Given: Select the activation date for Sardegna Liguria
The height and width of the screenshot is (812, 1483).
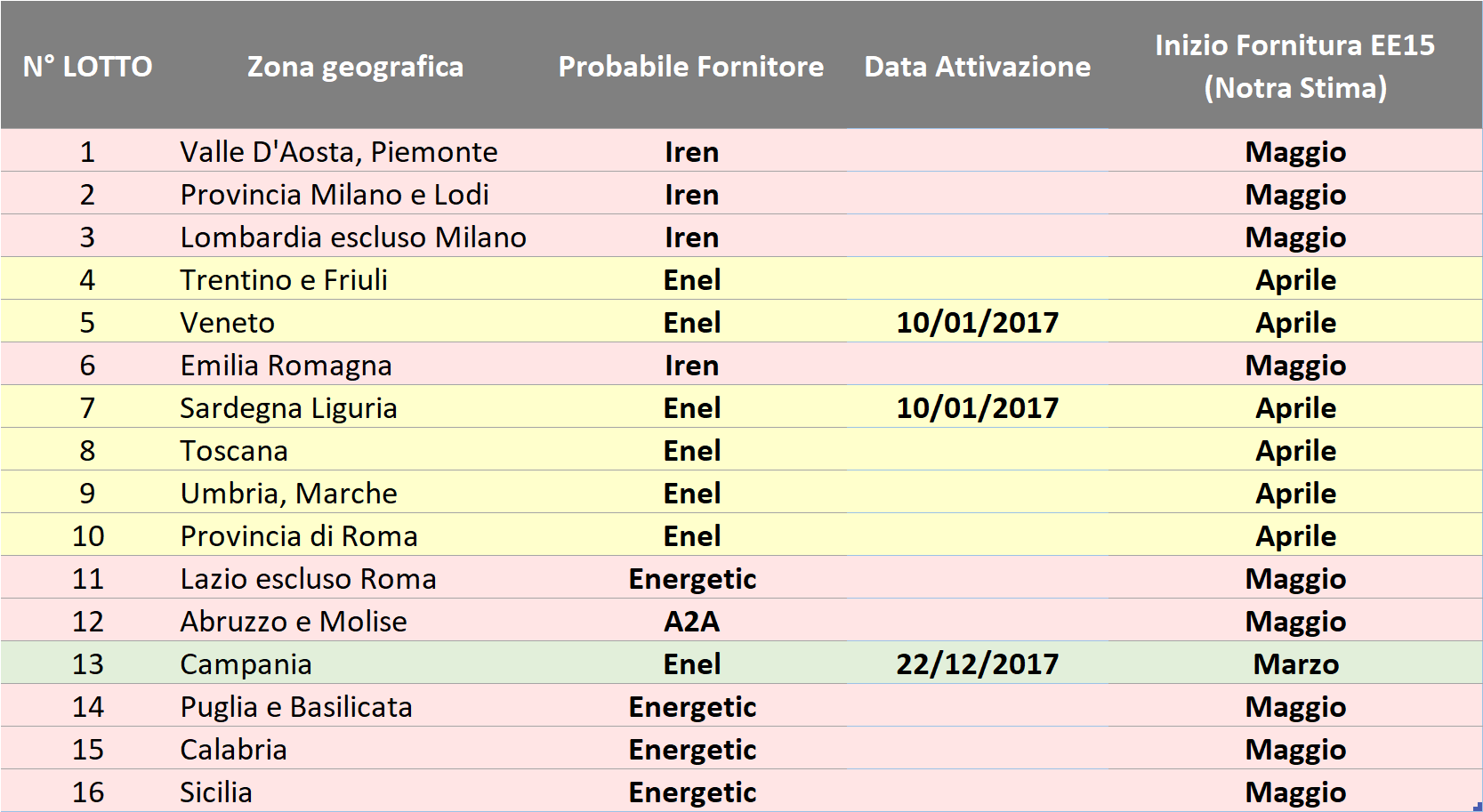Looking at the screenshot, I should (x=977, y=408).
